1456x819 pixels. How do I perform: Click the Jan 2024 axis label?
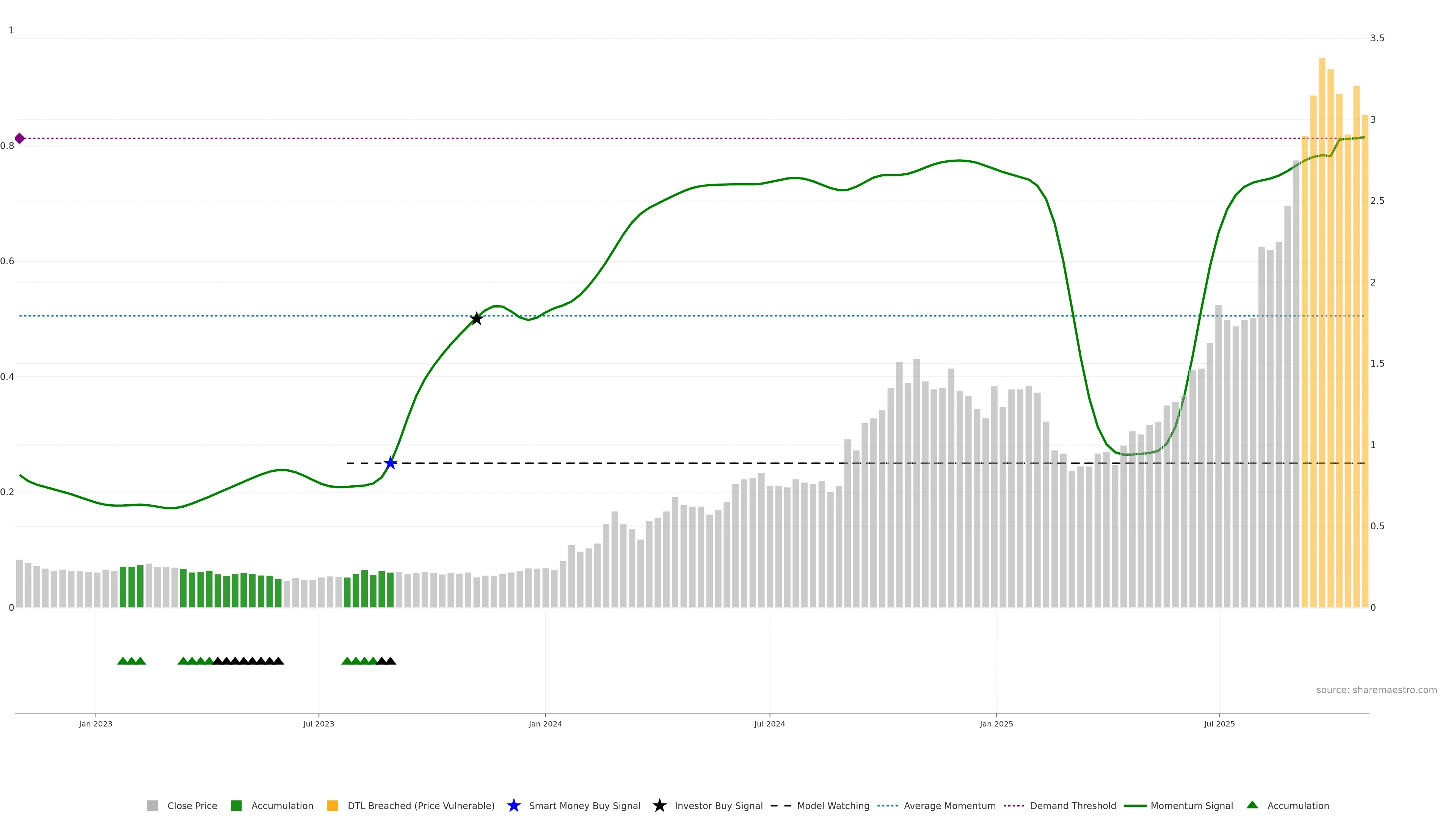(x=545, y=723)
